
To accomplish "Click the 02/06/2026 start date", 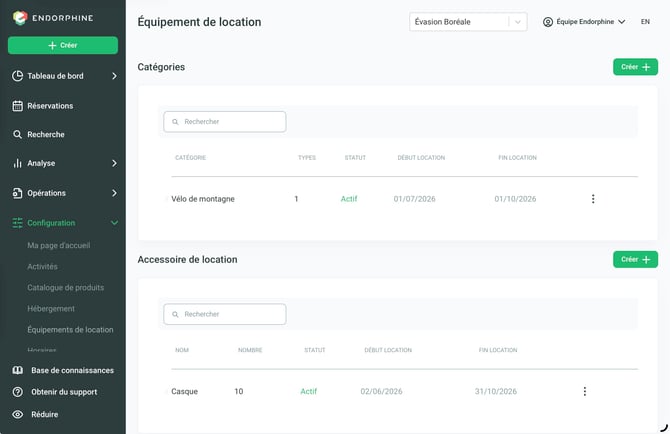I will [x=381, y=391].
